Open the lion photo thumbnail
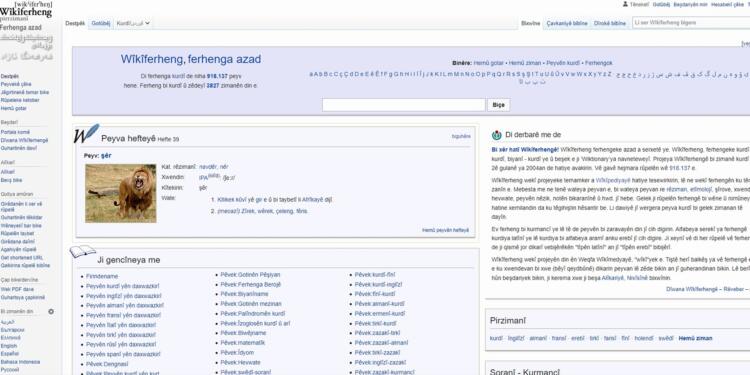The width and height of the screenshot is (750, 375). point(121,193)
